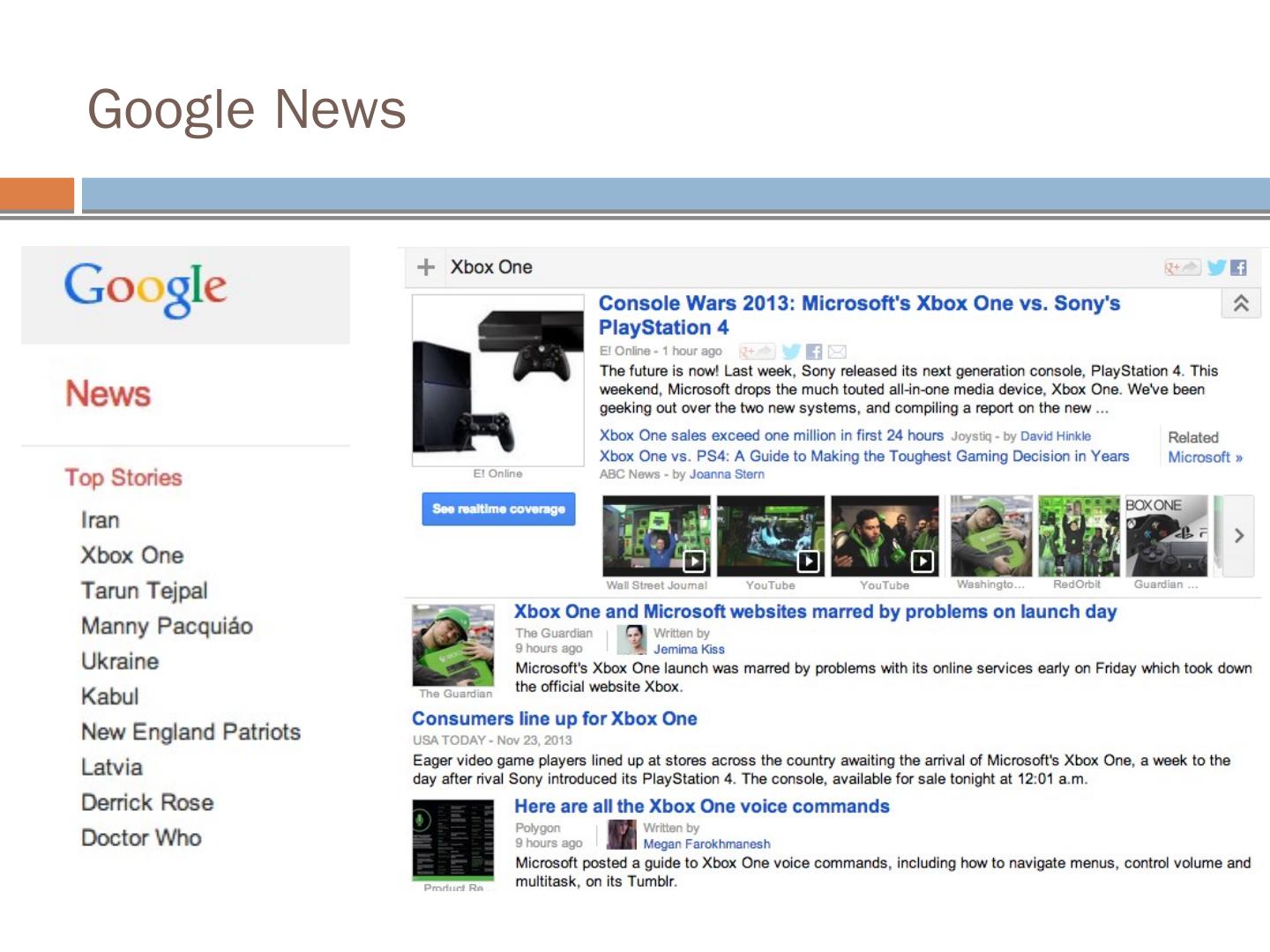
Task: Open the Iran topic
Action: point(100,520)
